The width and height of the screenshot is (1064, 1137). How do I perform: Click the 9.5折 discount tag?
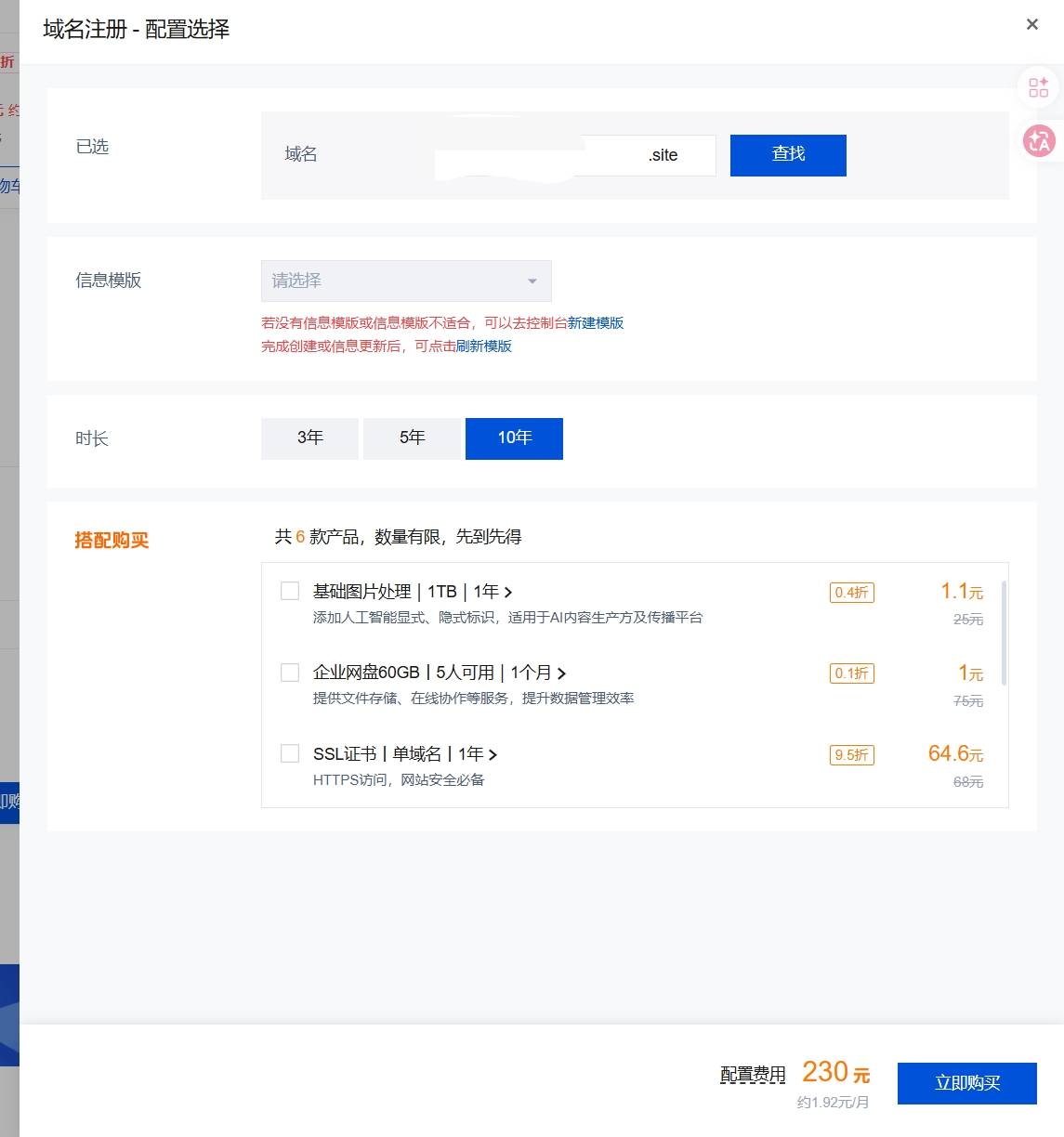click(x=851, y=755)
